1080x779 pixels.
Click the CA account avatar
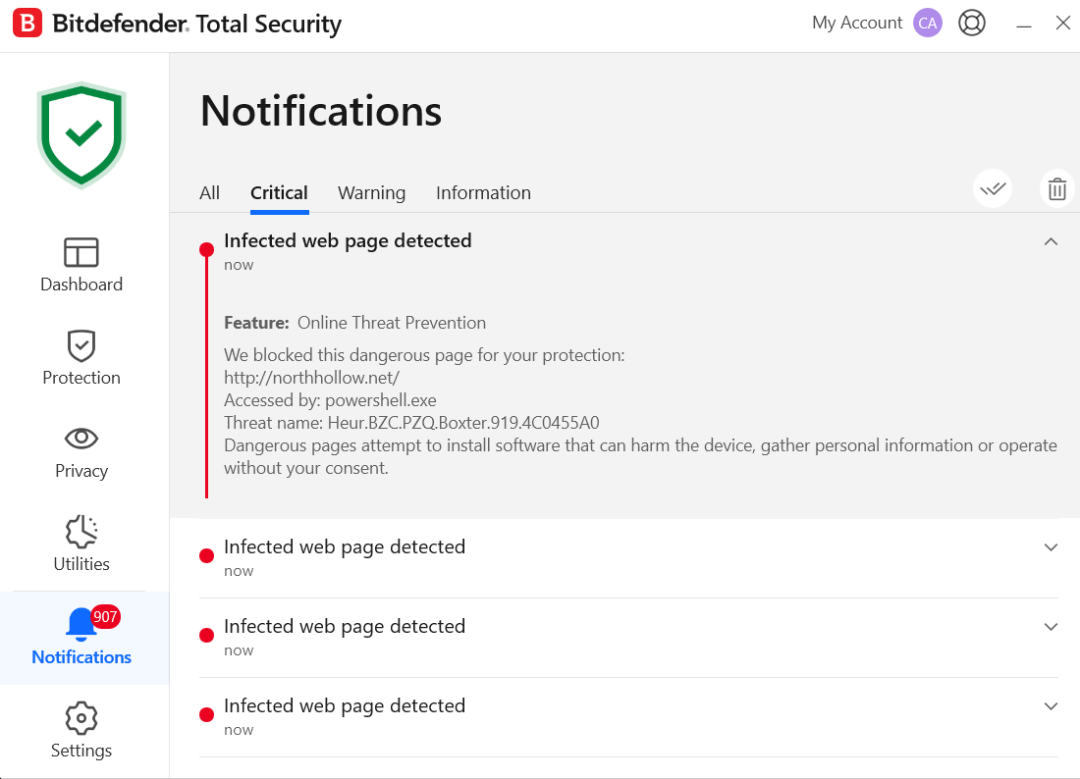[928, 23]
